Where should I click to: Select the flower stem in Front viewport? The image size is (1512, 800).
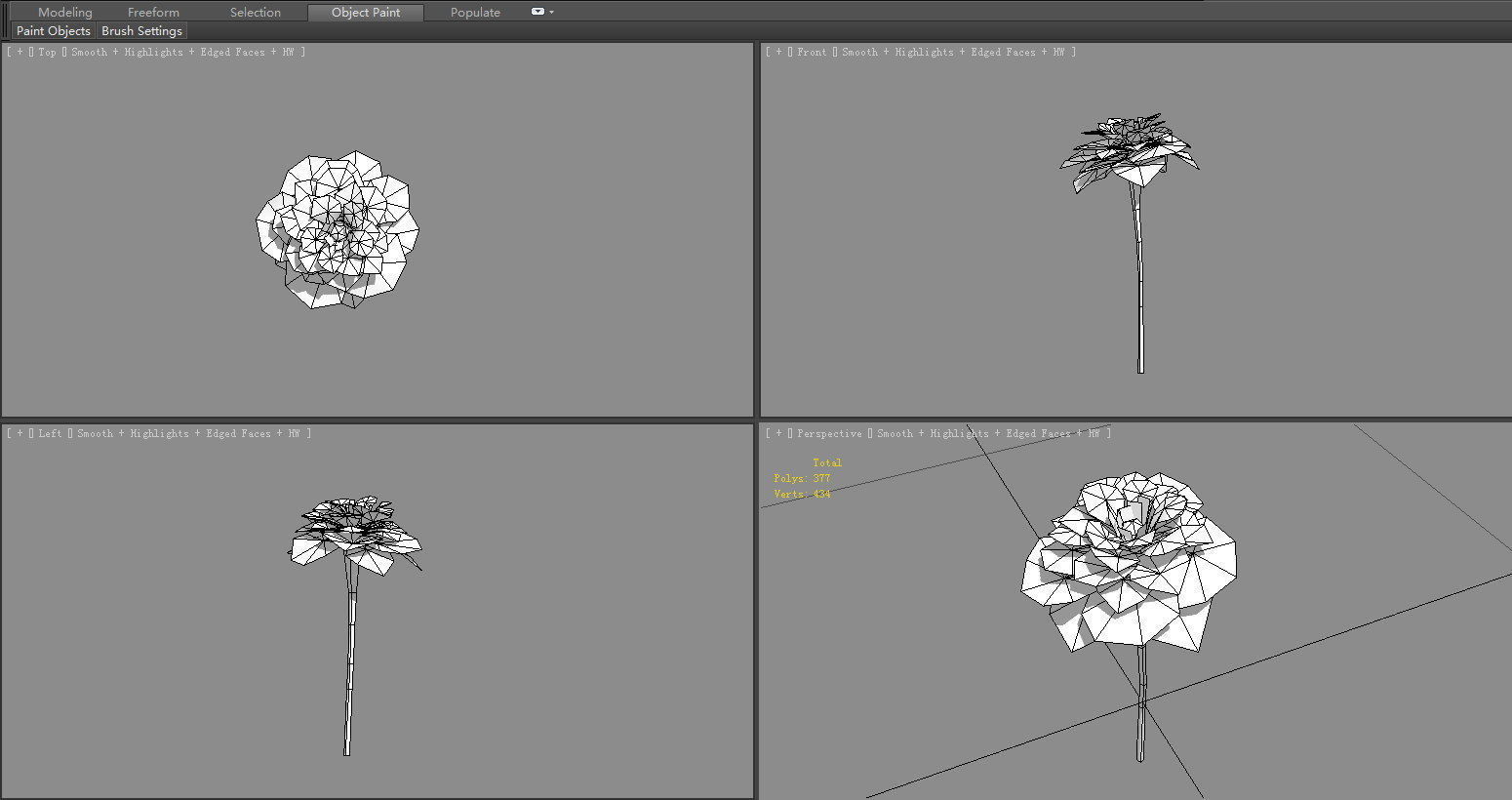pos(1138,278)
